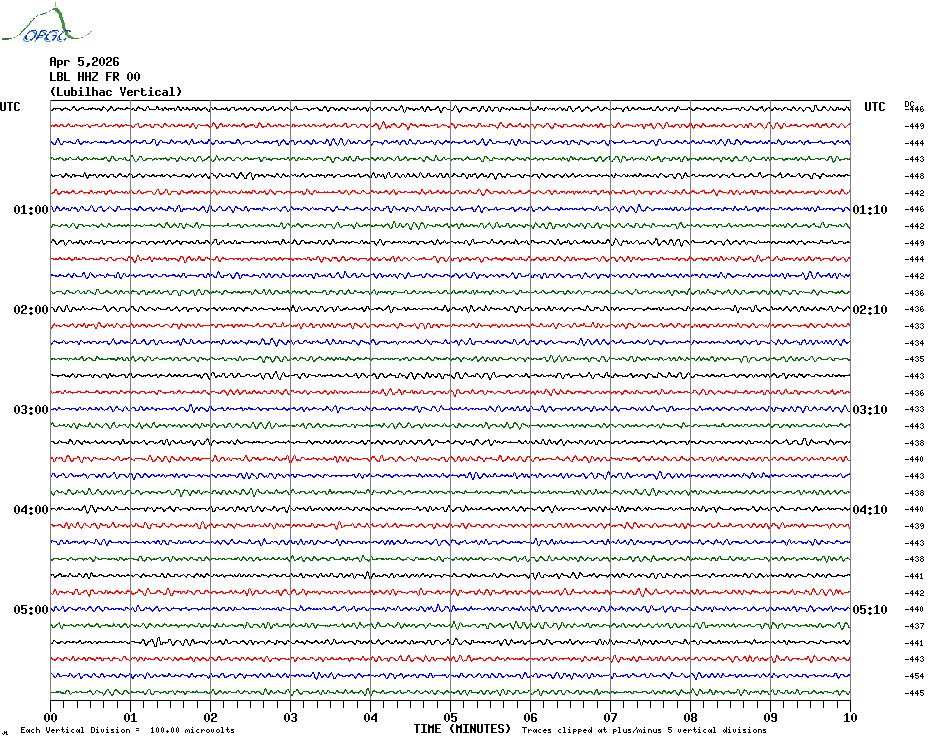Click minute tick 05 on bottom axis
The height and width of the screenshot is (744, 930).
coord(450,717)
